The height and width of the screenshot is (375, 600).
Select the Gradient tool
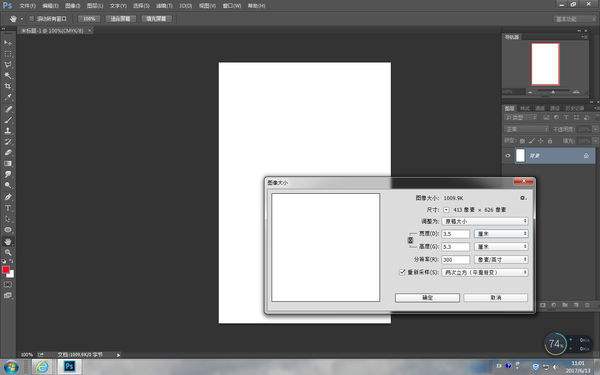pyautogui.click(x=8, y=163)
